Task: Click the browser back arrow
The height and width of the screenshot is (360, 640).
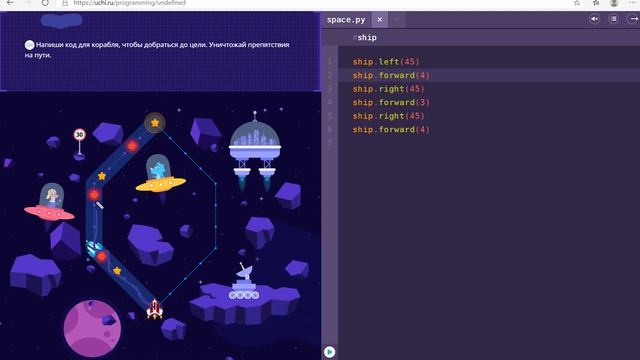Action: pos(10,3)
